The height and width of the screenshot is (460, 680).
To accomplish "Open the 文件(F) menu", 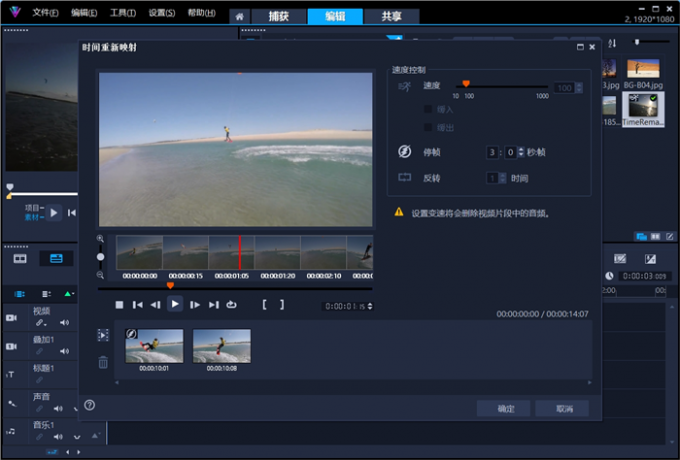I will (x=45, y=13).
